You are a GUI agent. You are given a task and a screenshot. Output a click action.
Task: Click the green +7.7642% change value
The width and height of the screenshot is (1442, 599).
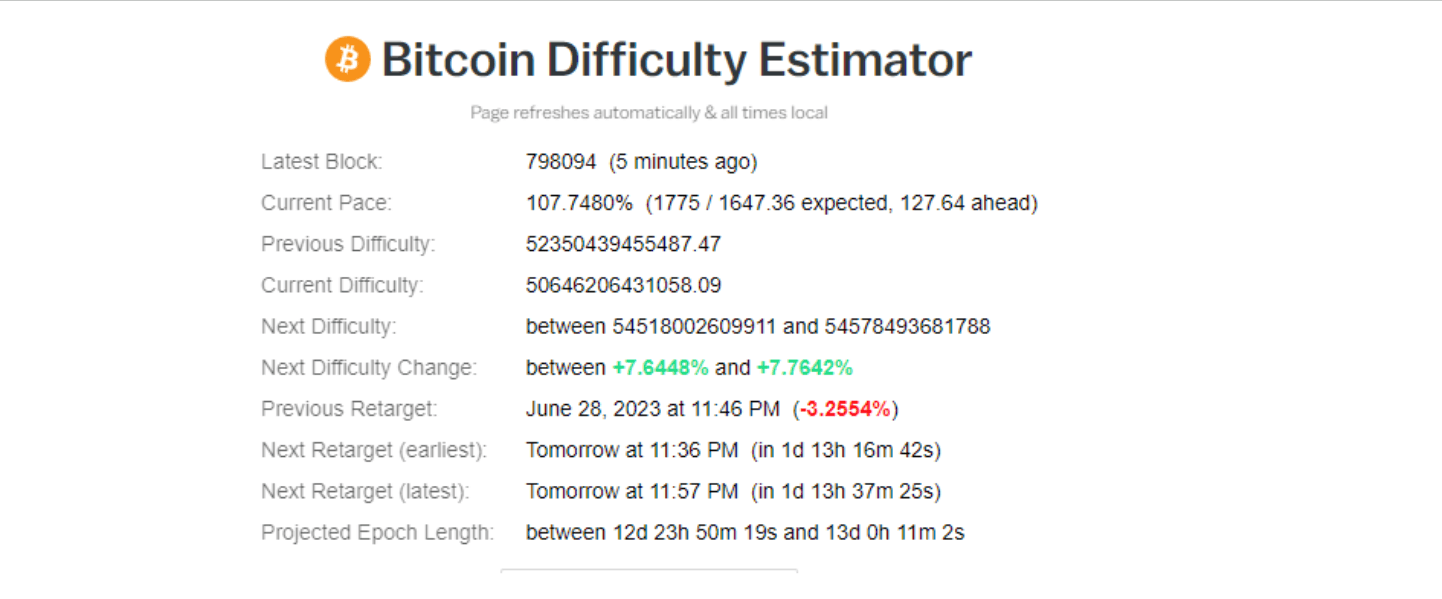click(x=805, y=368)
